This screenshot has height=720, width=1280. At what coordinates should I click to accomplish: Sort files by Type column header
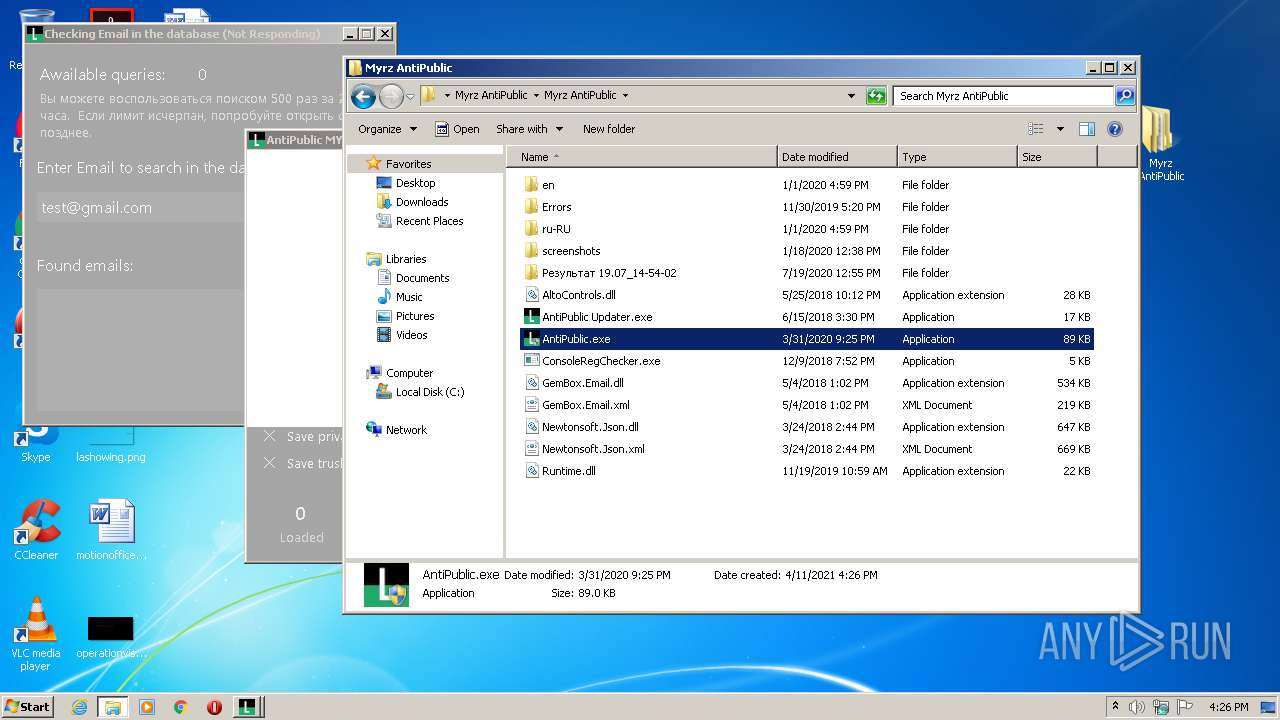(957, 157)
